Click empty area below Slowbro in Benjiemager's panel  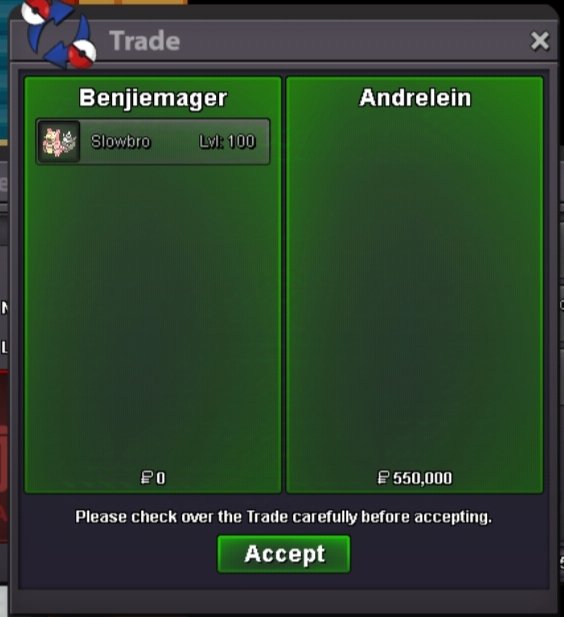153,315
